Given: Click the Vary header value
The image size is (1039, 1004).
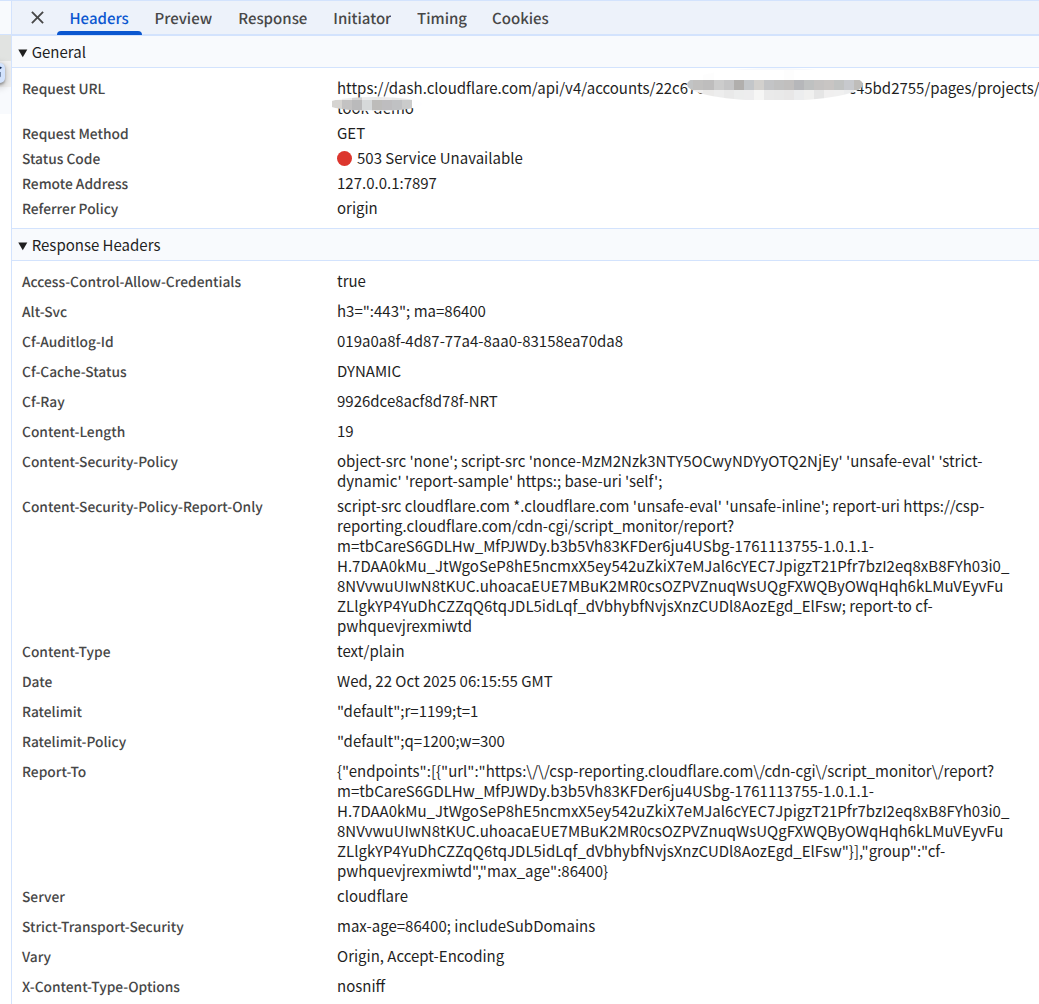Looking at the screenshot, I should [421, 957].
